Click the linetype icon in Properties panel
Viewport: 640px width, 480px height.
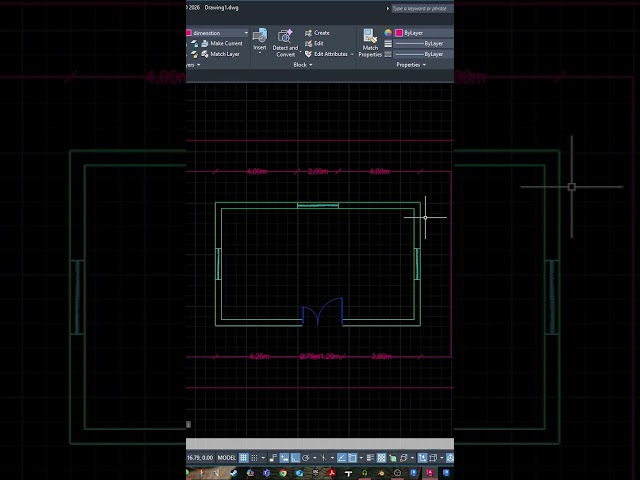coord(388,54)
